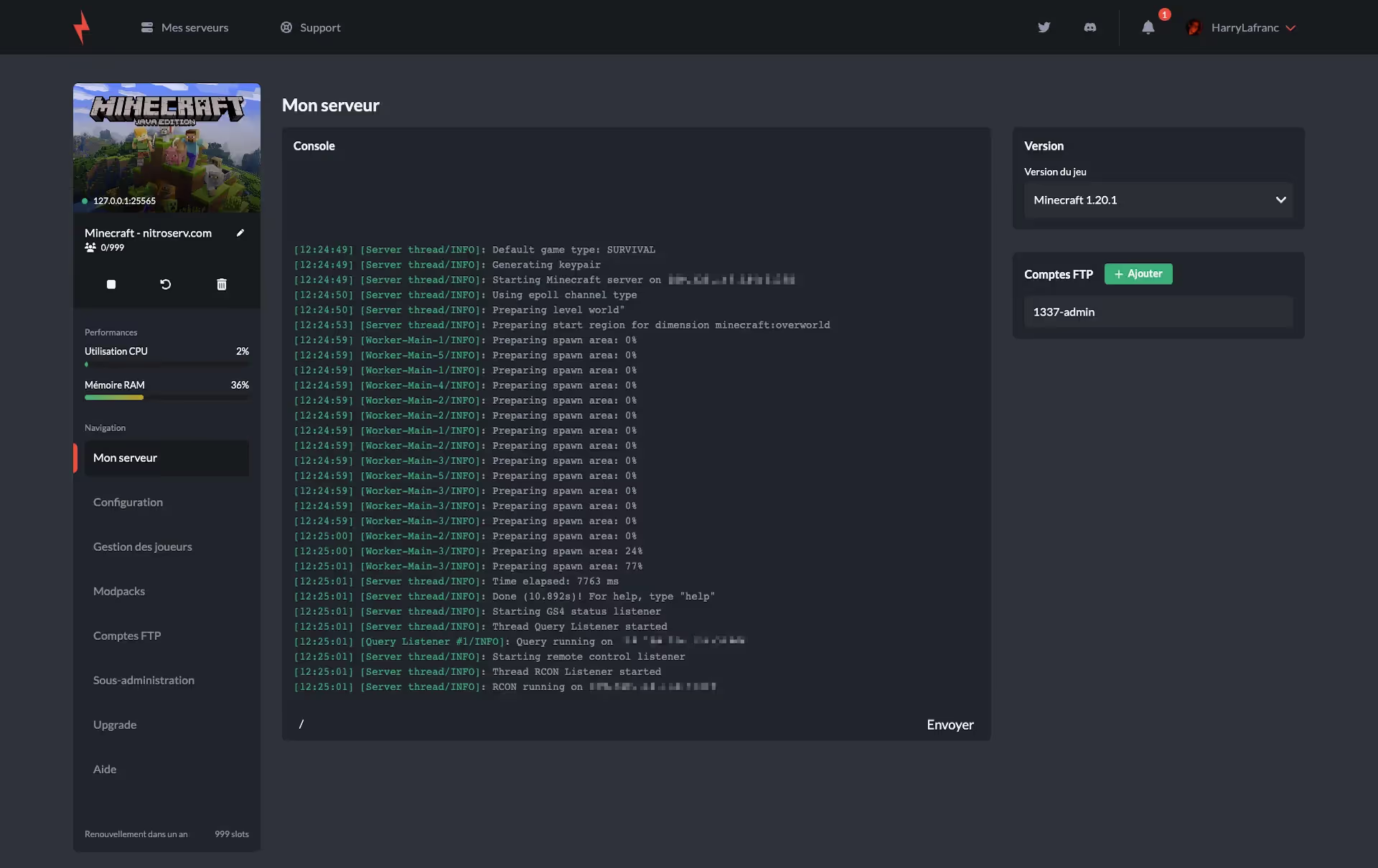Click the RAM 36% value

(240, 385)
